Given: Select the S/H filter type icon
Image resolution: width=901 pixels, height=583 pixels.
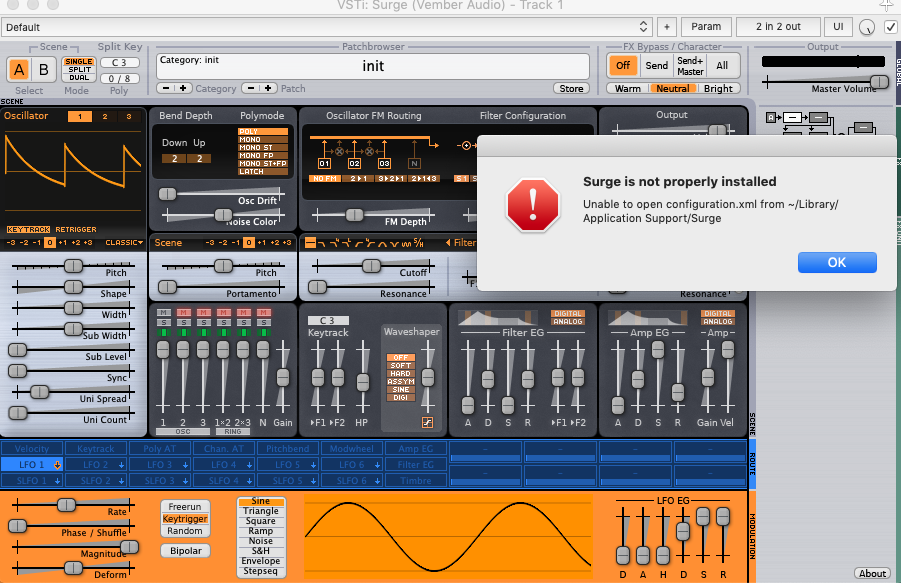Looking at the screenshot, I should click(x=418, y=243).
